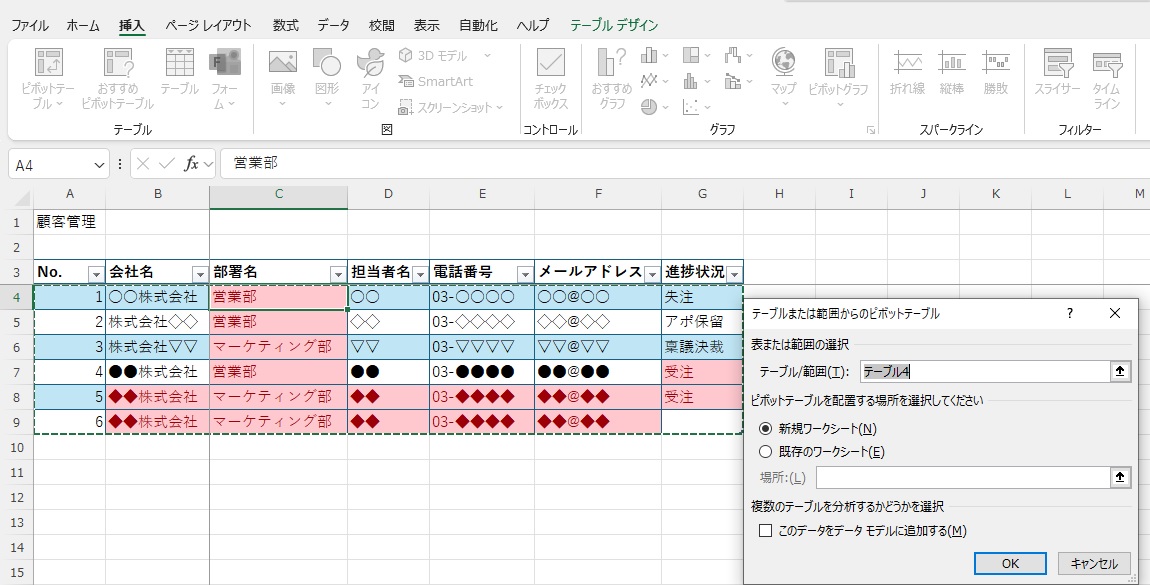This screenshot has height=585, width=1150.
Task: Click the Checkbox control icon
Action: click(x=550, y=66)
